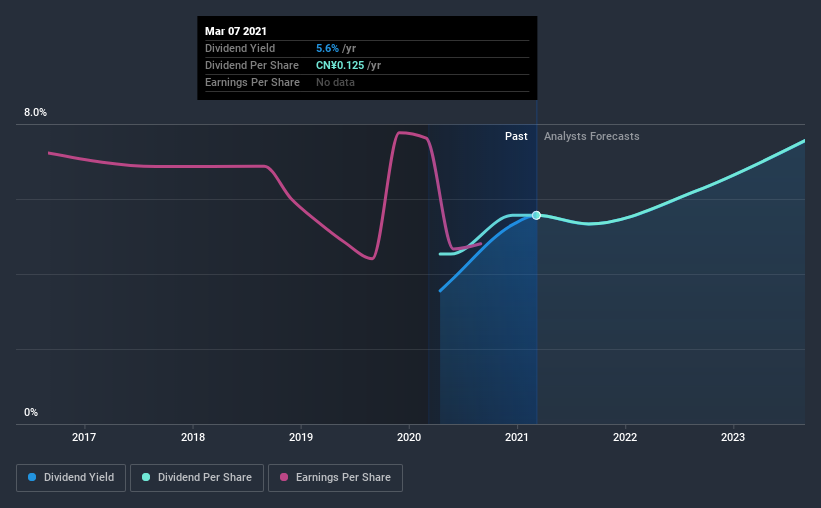
Task: Click the 2022 x-axis label
Action: point(625,437)
